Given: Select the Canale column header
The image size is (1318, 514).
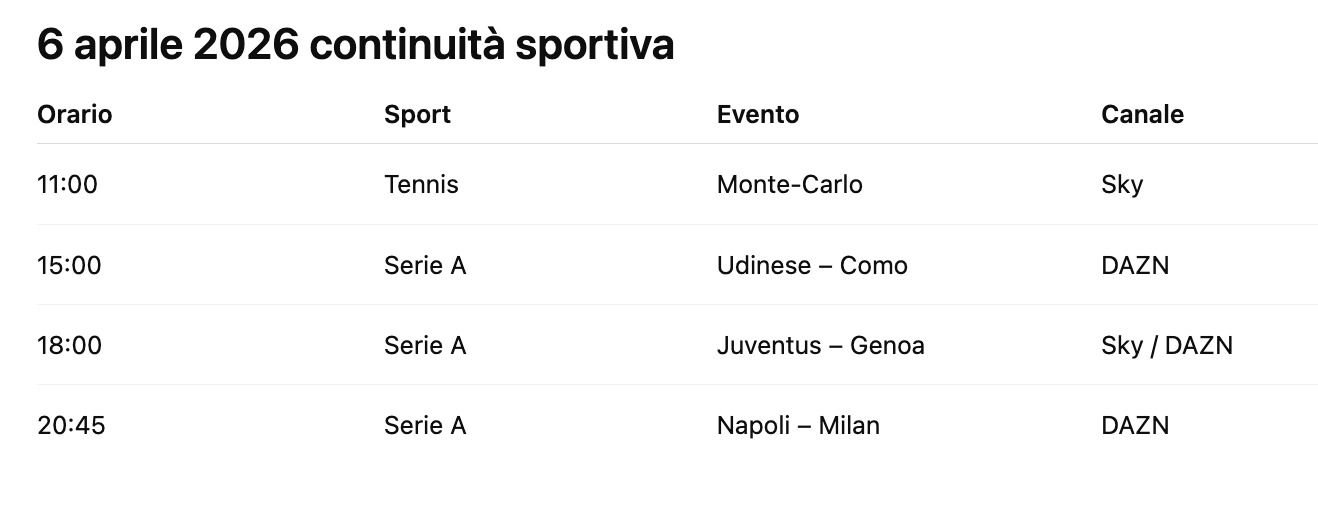Looking at the screenshot, I should pyautogui.click(x=1142, y=115).
